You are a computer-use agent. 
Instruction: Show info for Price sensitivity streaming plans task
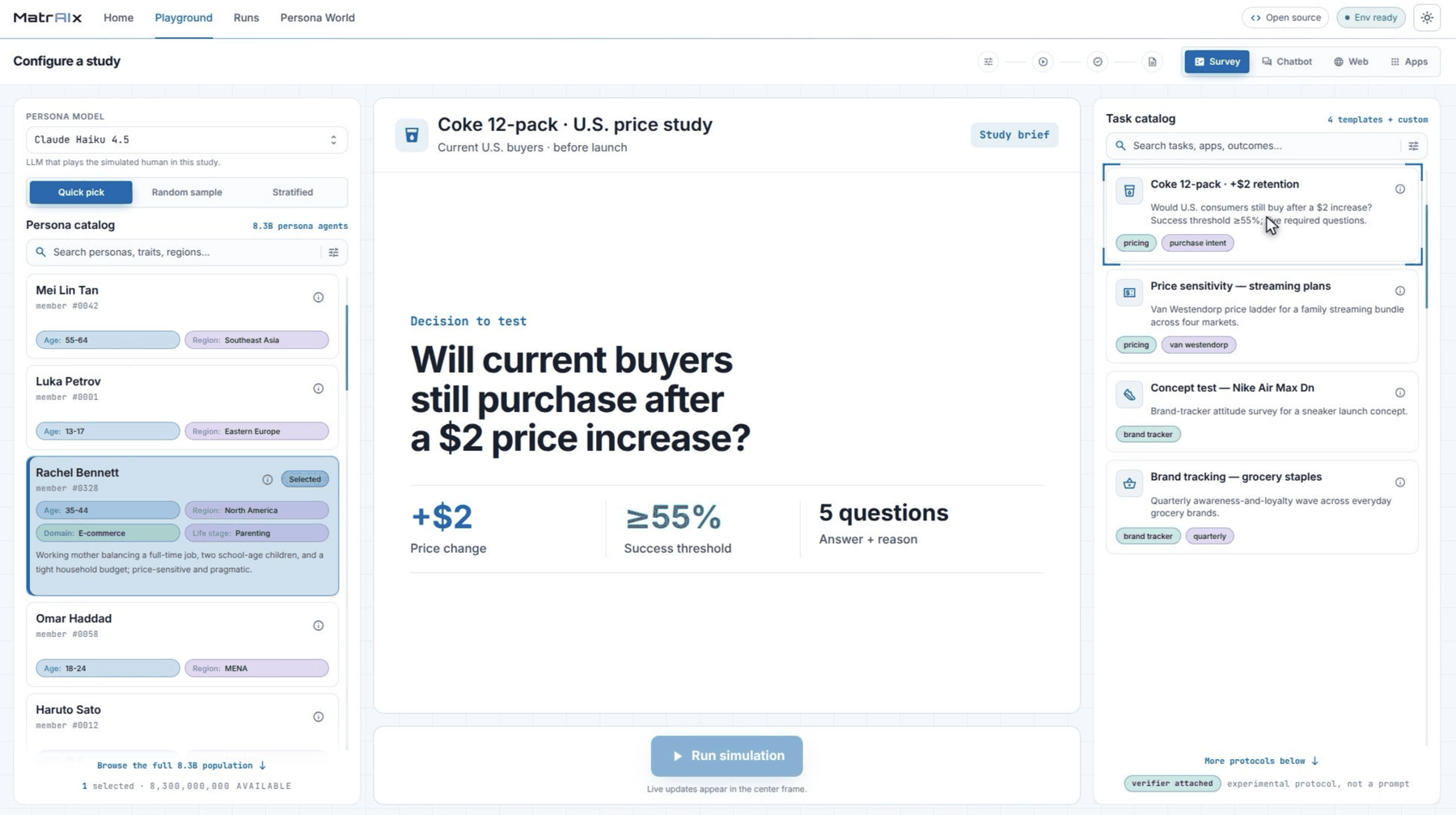(1399, 291)
